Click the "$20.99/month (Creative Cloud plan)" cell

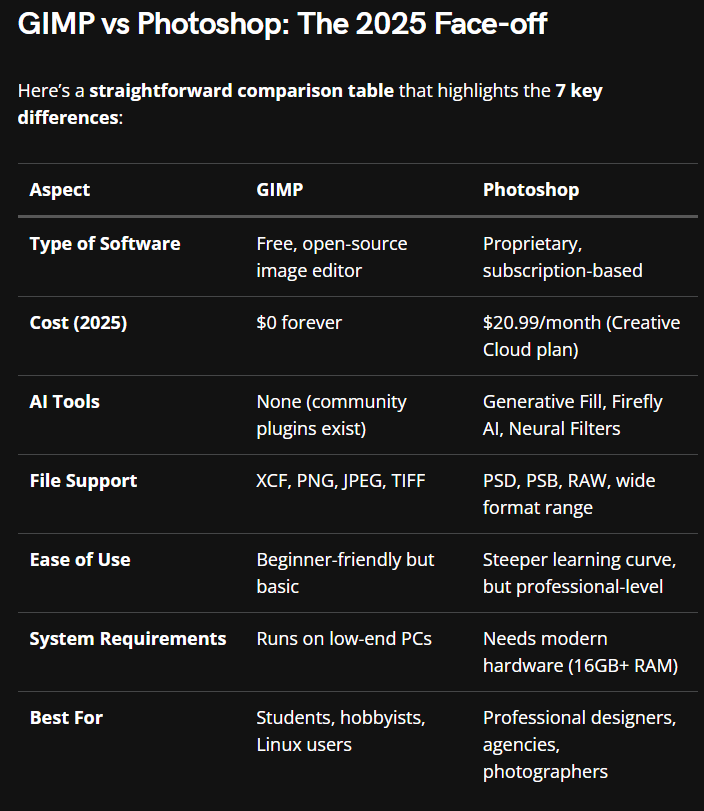coord(581,336)
